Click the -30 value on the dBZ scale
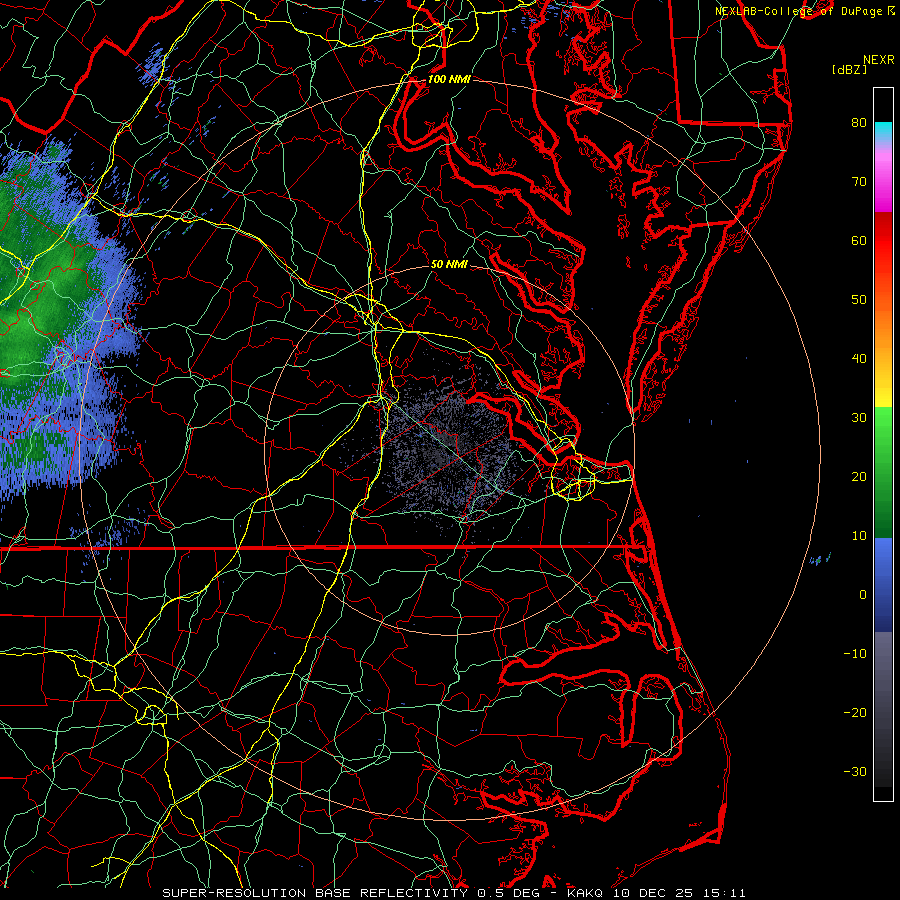Viewport: 900px width, 900px height. coord(855,771)
